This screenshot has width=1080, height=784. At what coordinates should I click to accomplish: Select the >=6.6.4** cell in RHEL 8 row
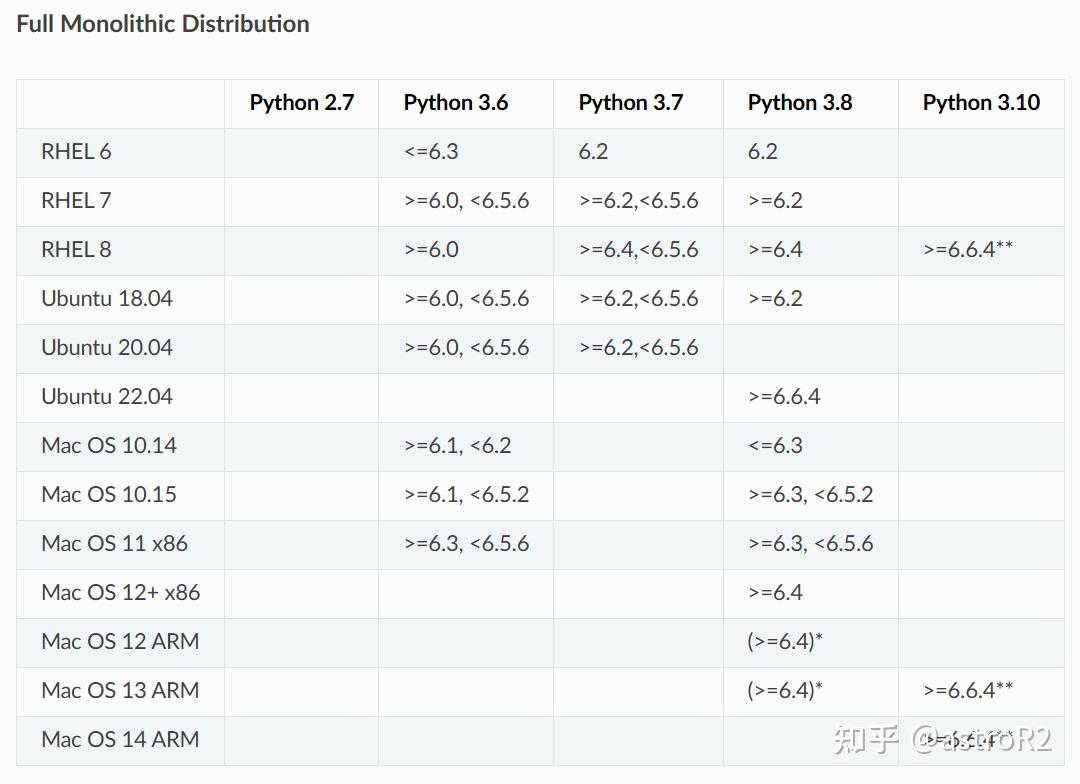click(967, 250)
